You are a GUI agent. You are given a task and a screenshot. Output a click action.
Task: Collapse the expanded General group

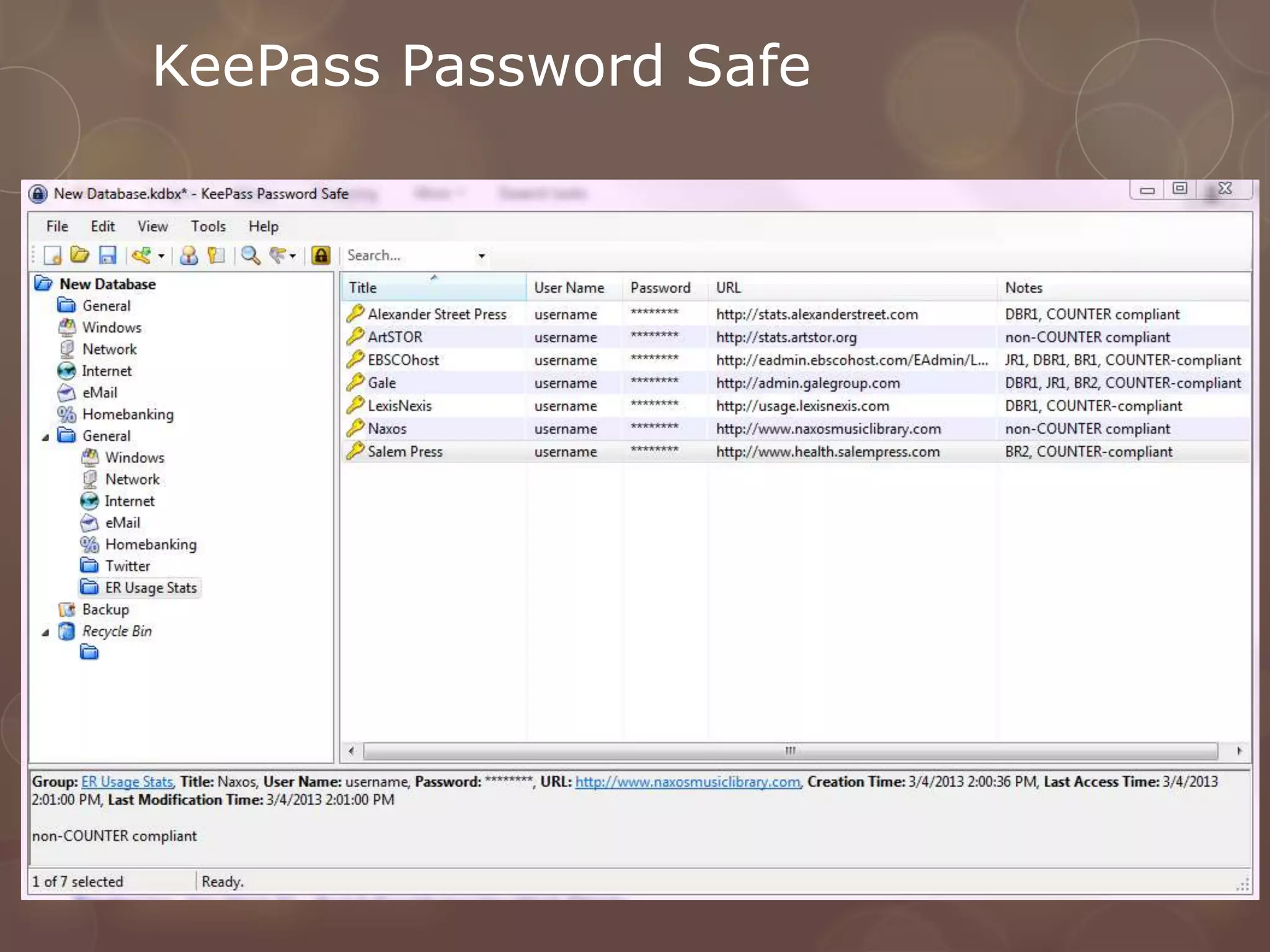[45, 437]
